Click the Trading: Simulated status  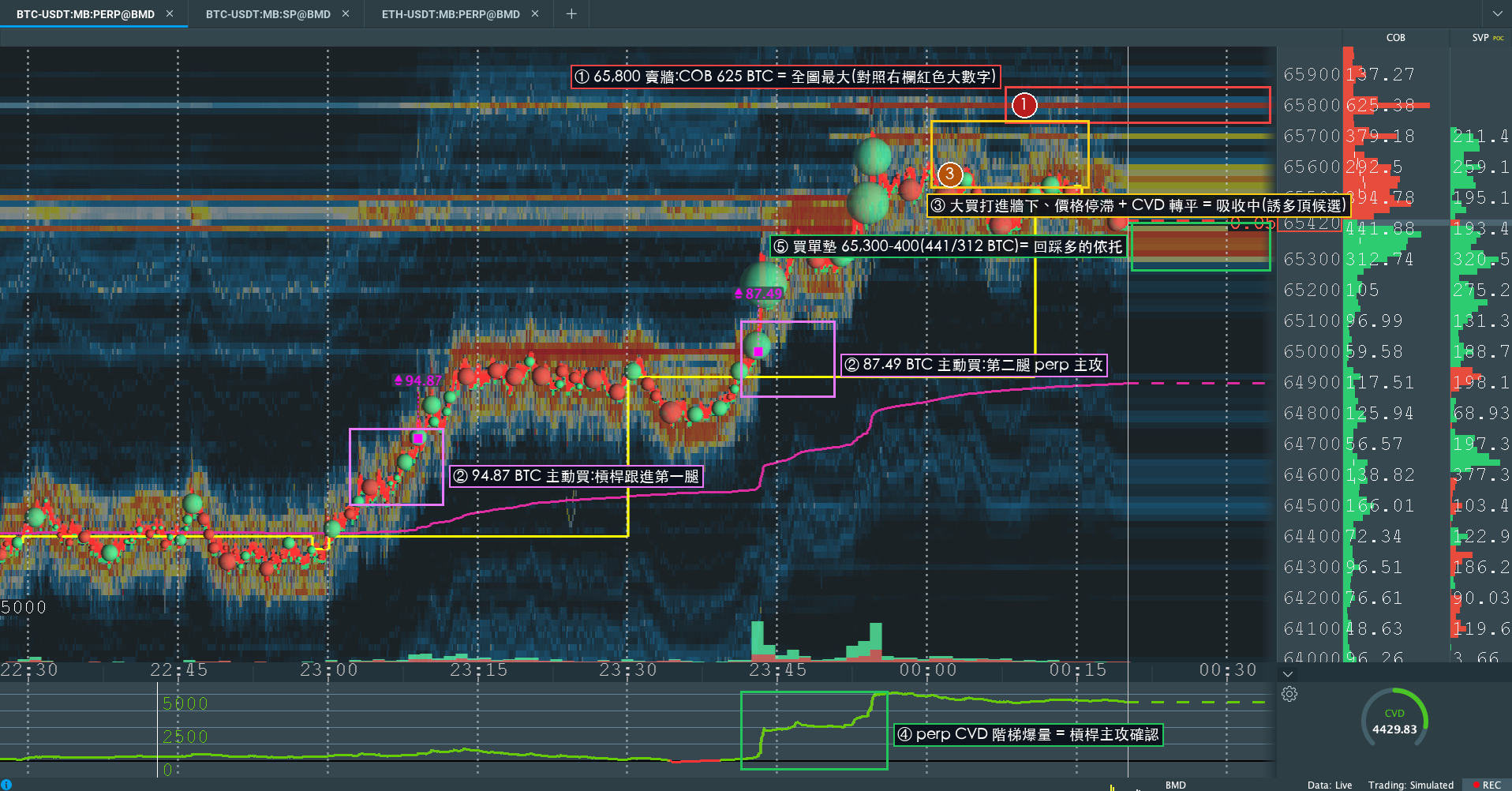pyautogui.click(x=1411, y=785)
